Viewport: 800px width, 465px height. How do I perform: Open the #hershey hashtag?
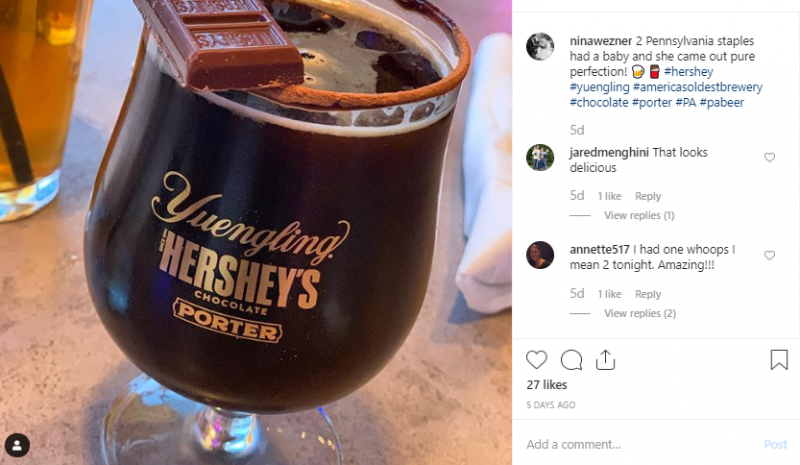688,71
